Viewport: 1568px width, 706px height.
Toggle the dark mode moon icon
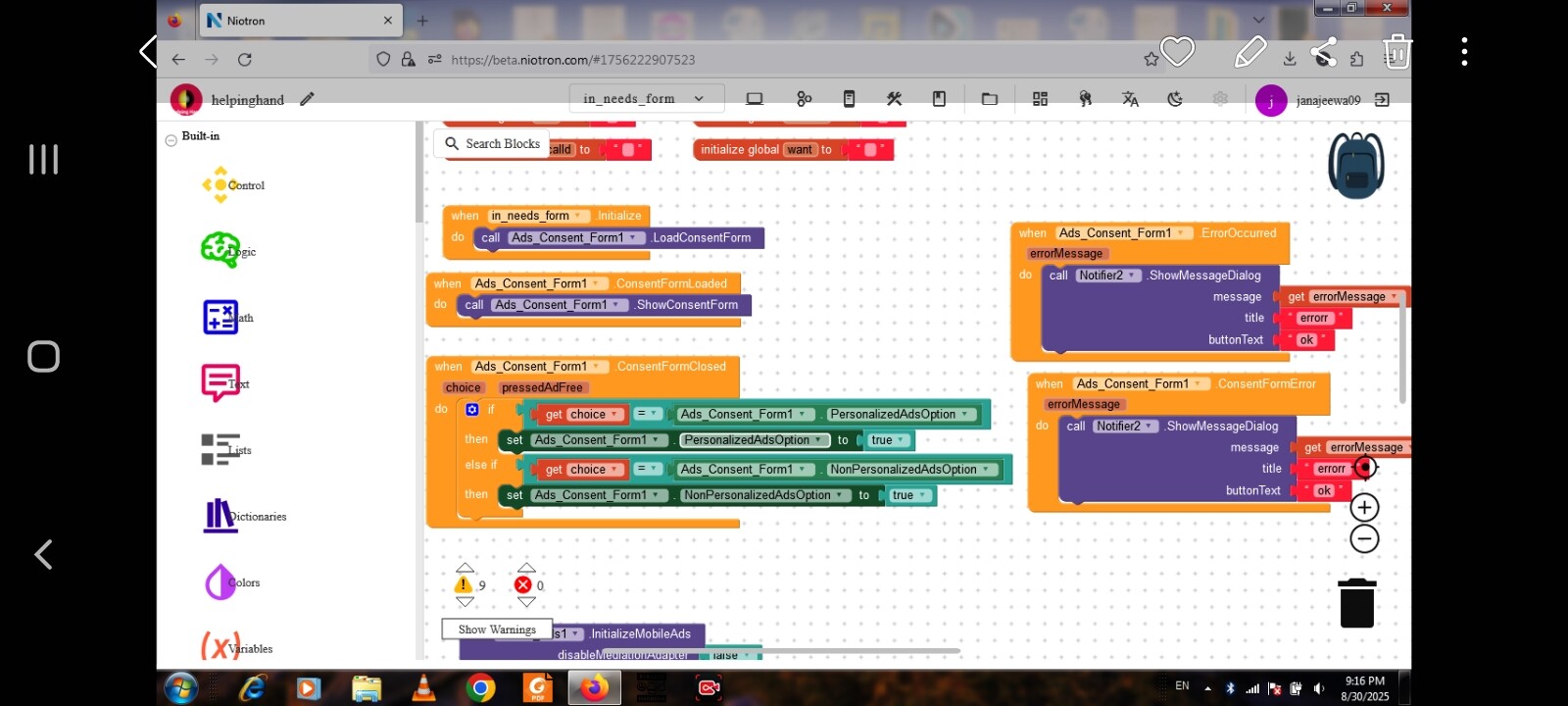tap(1175, 99)
